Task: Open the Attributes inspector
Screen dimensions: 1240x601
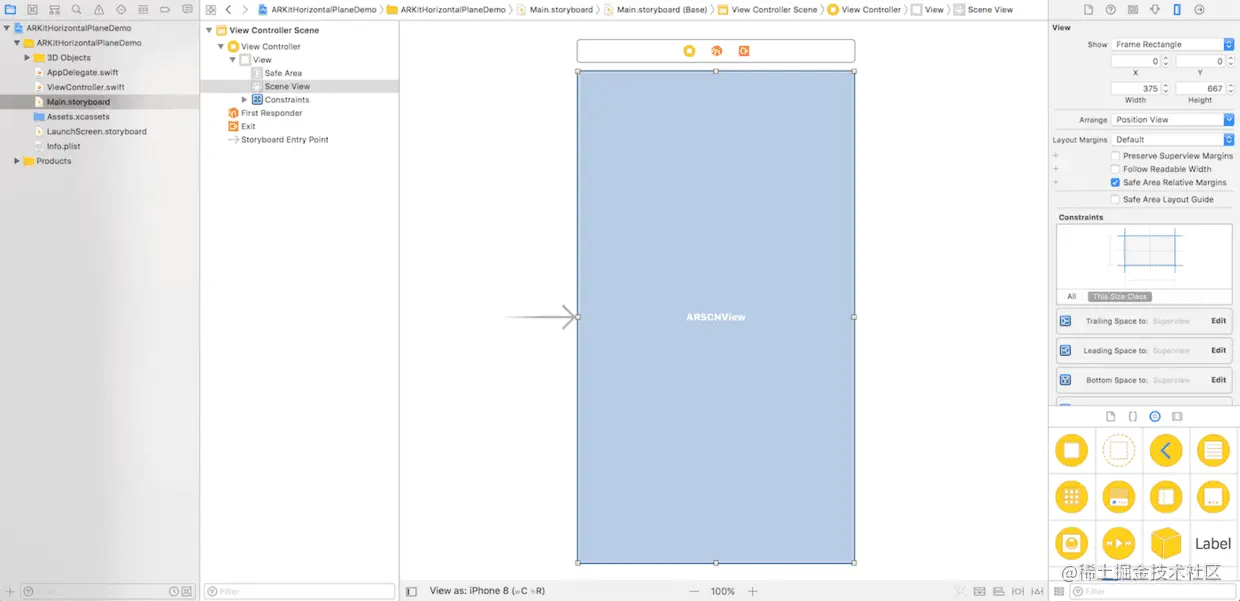Action: [1155, 9]
